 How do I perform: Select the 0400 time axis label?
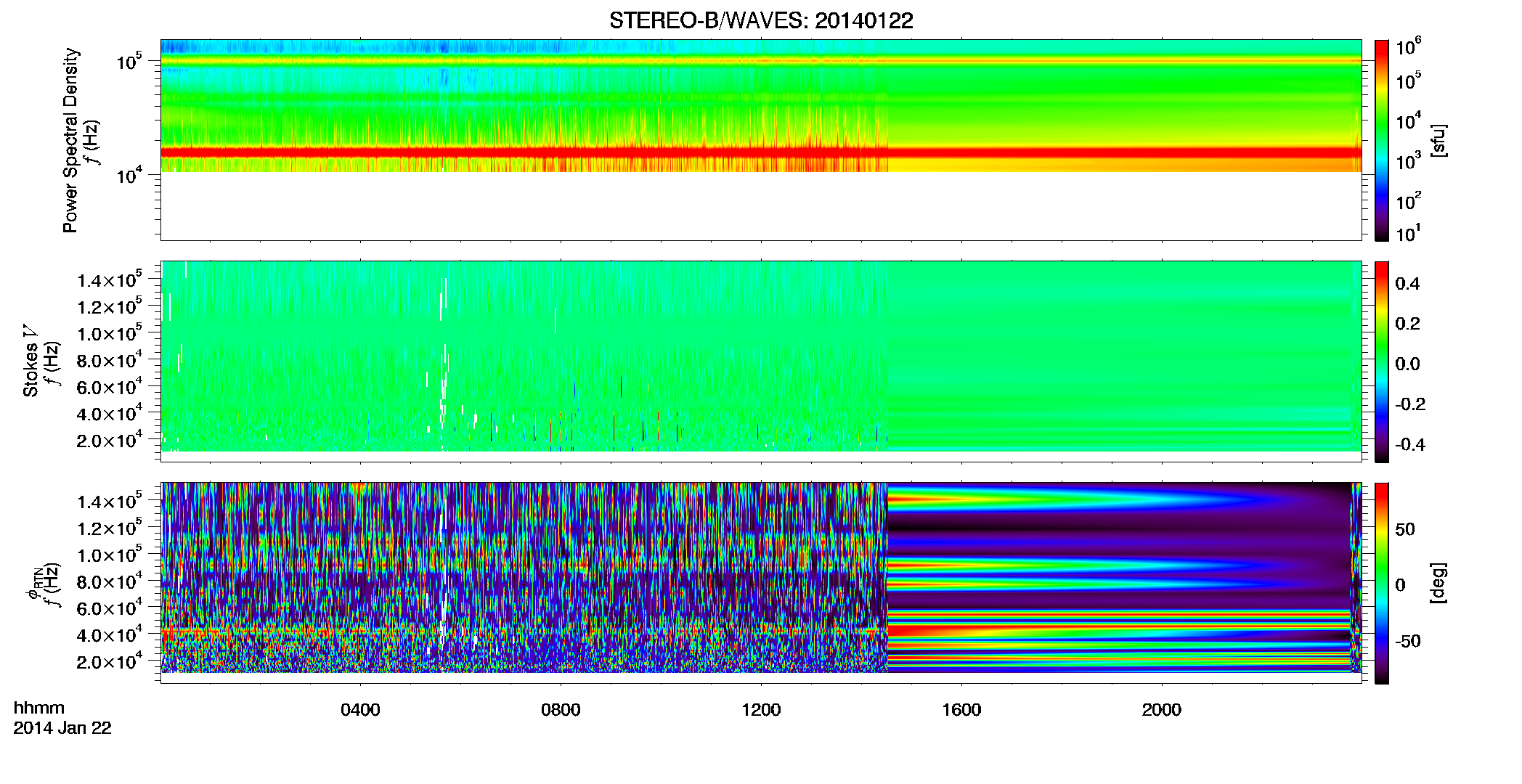click(x=360, y=710)
